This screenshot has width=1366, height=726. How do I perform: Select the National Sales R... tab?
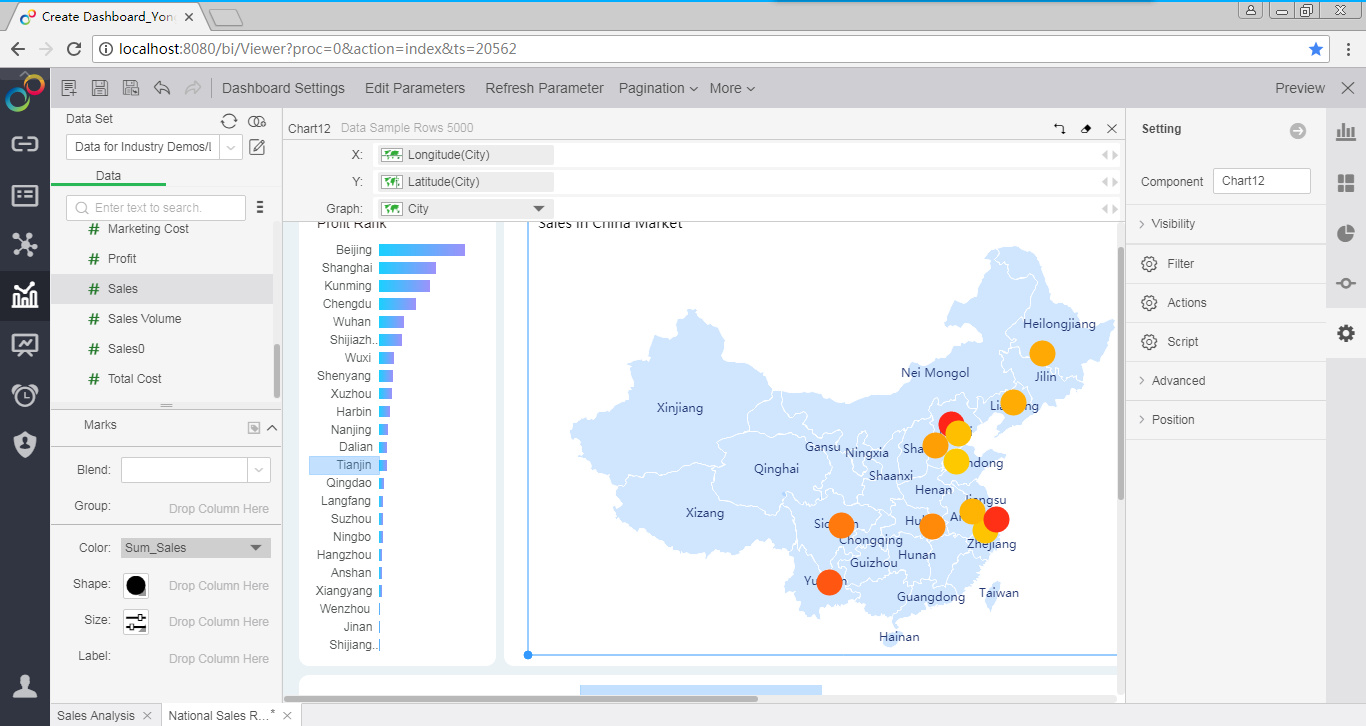click(219, 715)
